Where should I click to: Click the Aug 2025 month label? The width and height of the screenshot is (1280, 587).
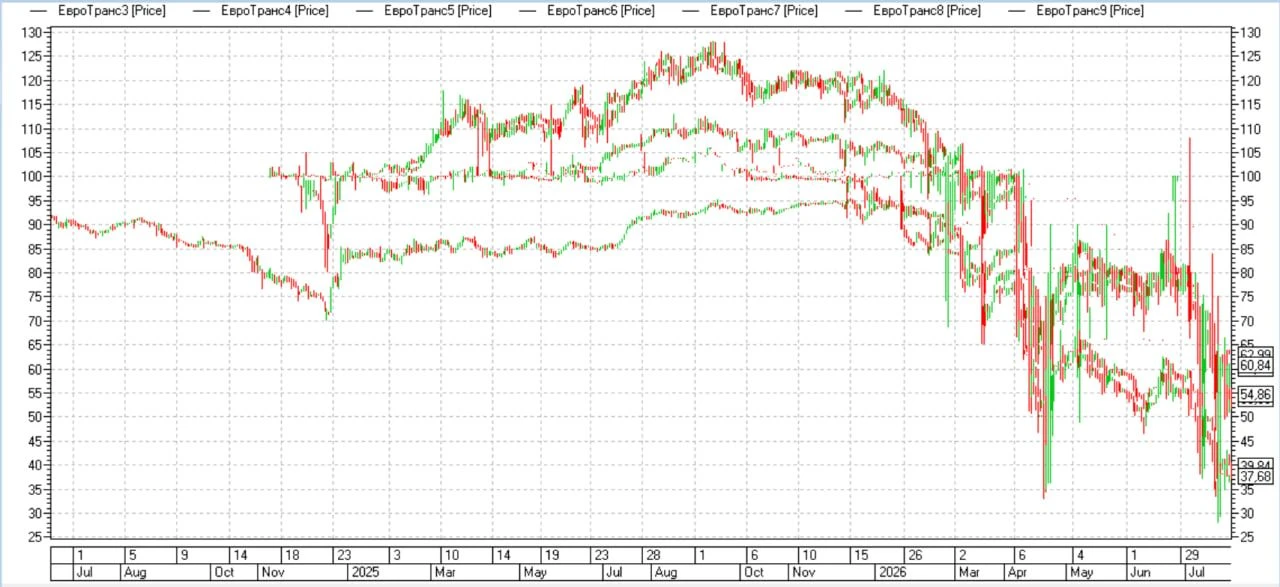pyautogui.click(x=665, y=573)
